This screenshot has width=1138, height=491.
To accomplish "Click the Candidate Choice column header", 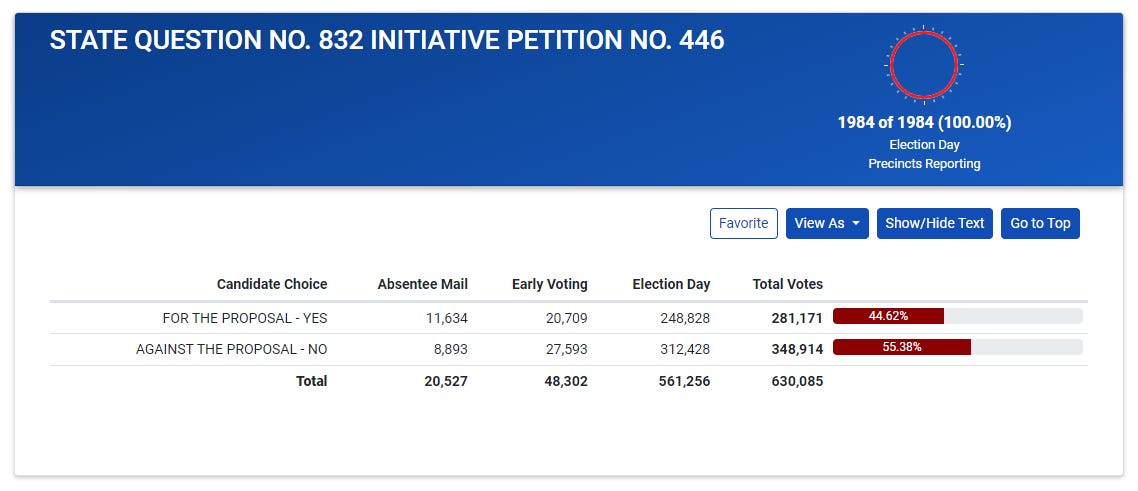I will [x=272, y=284].
